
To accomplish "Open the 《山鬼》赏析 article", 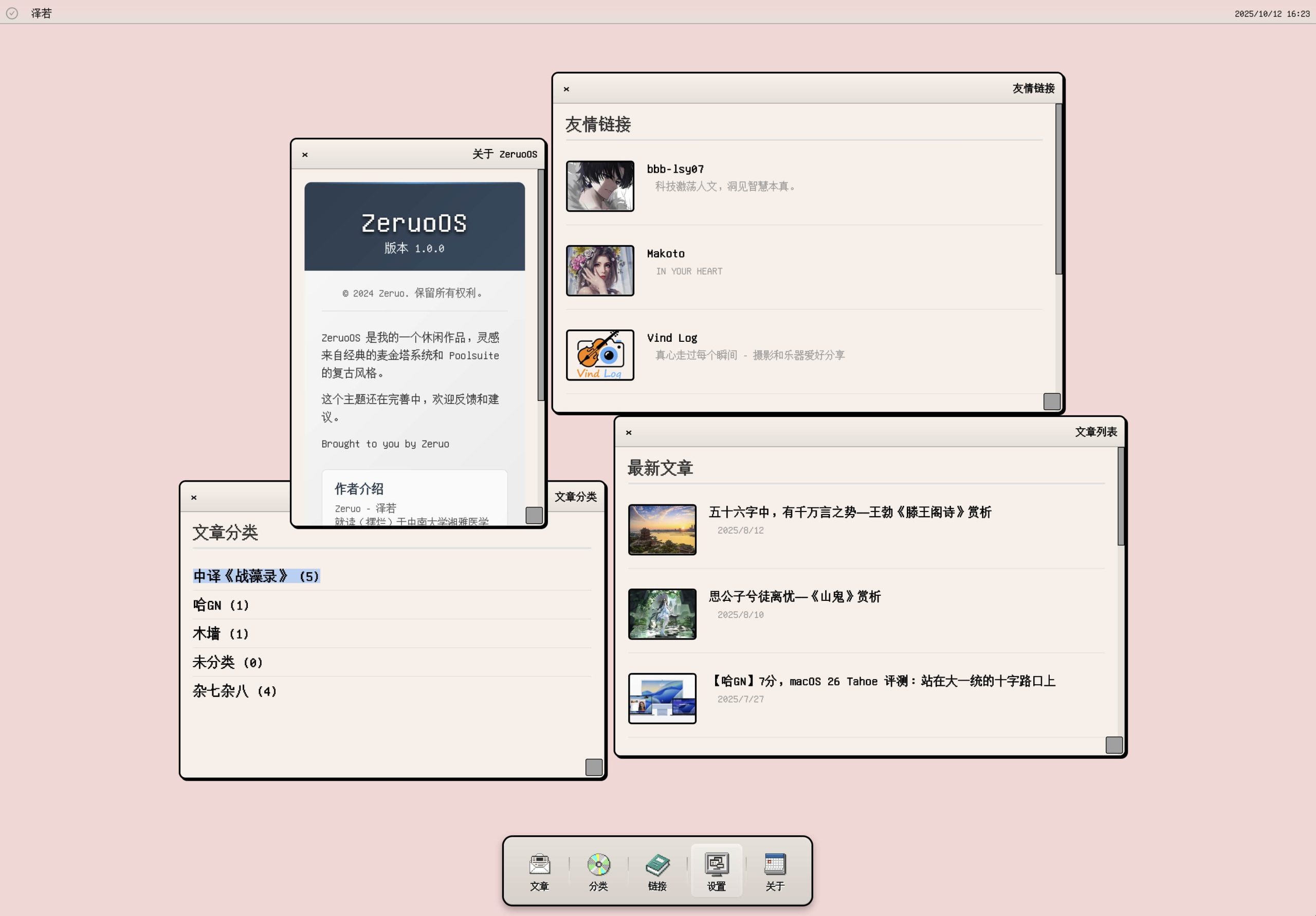I will (794, 597).
